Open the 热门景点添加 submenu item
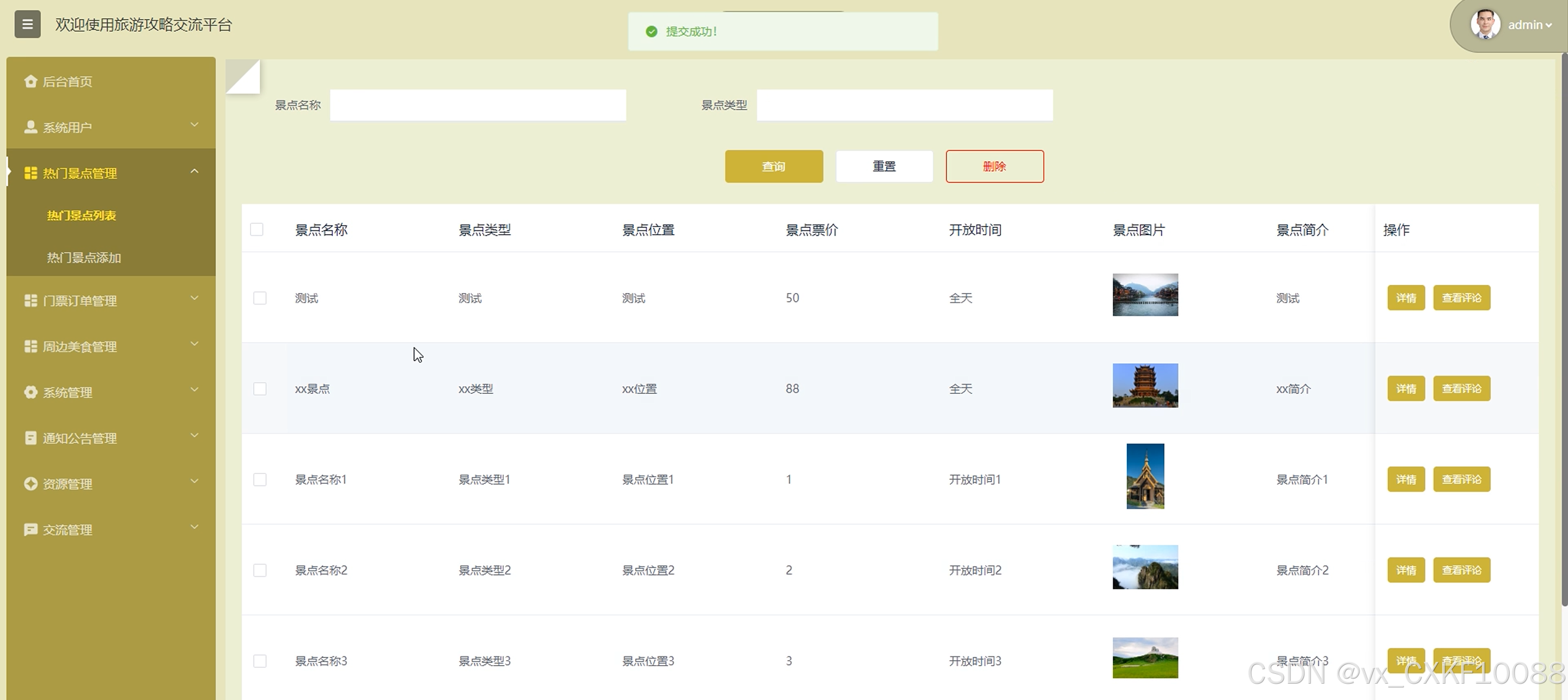1568x700 pixels. tap(84, 258)
